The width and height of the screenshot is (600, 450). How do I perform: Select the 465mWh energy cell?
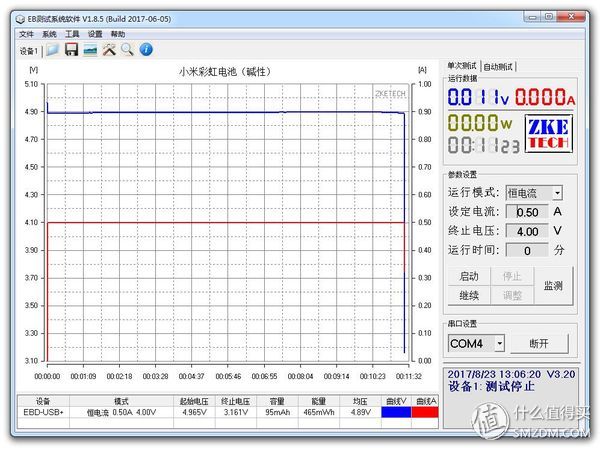point(319,412)
